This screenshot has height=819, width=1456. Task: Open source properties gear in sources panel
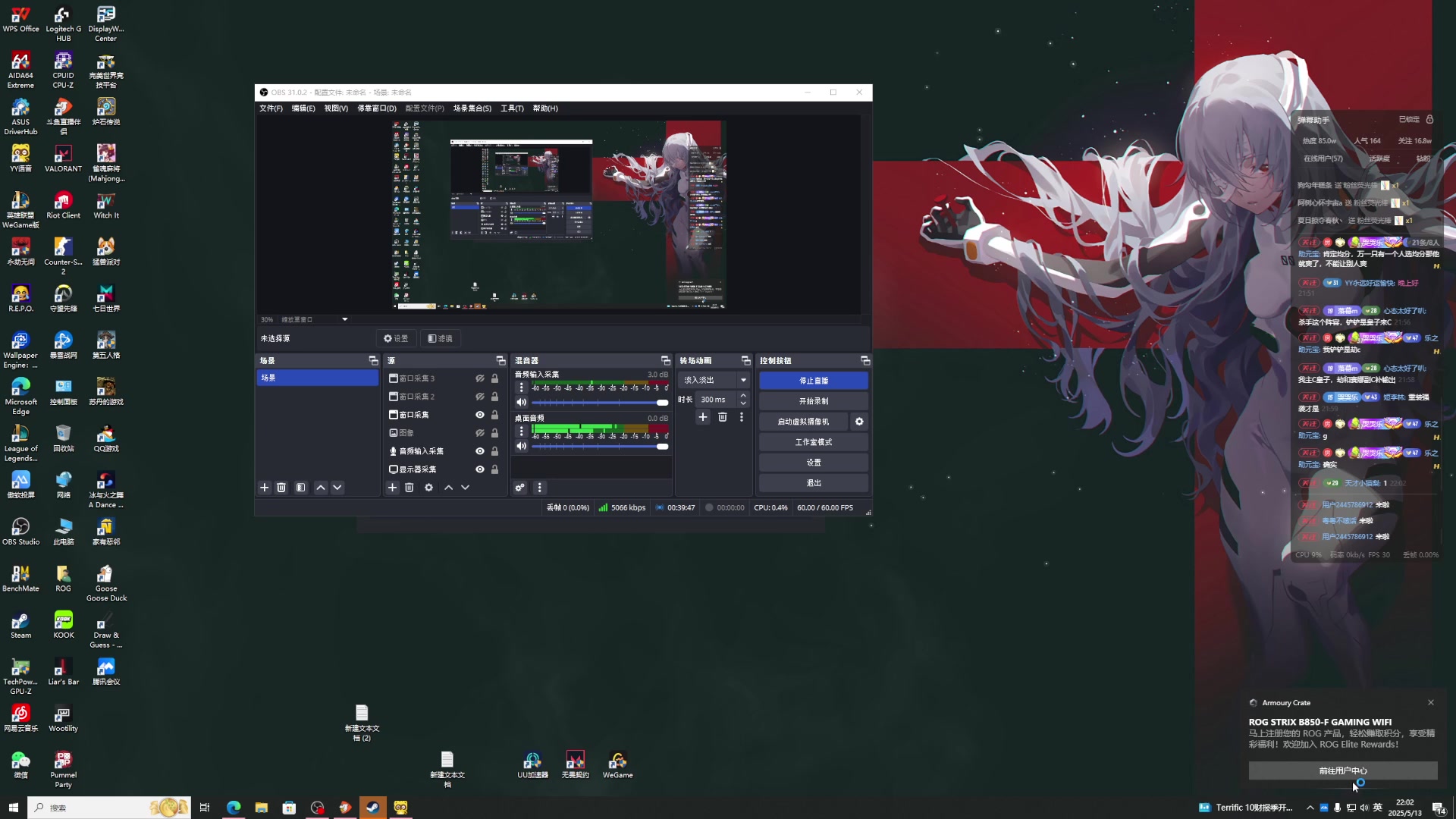coord(429,488)
